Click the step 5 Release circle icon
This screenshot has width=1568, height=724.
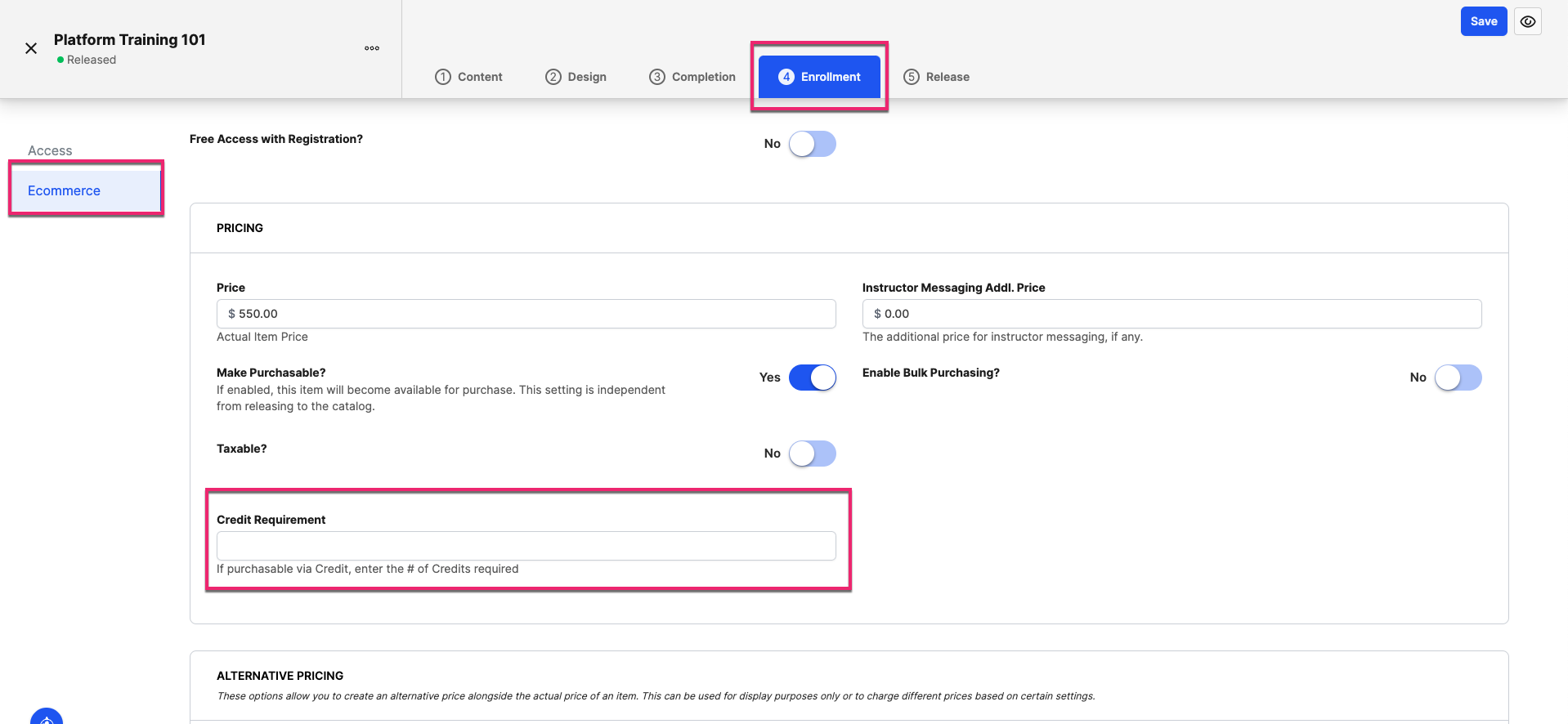click(912, 77)
